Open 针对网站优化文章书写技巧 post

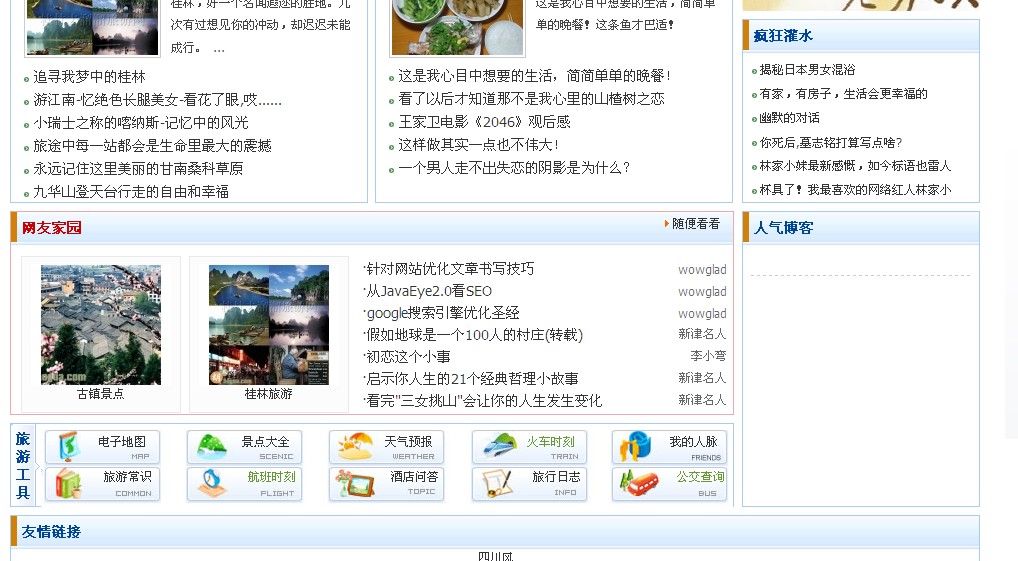pos(450,269)
